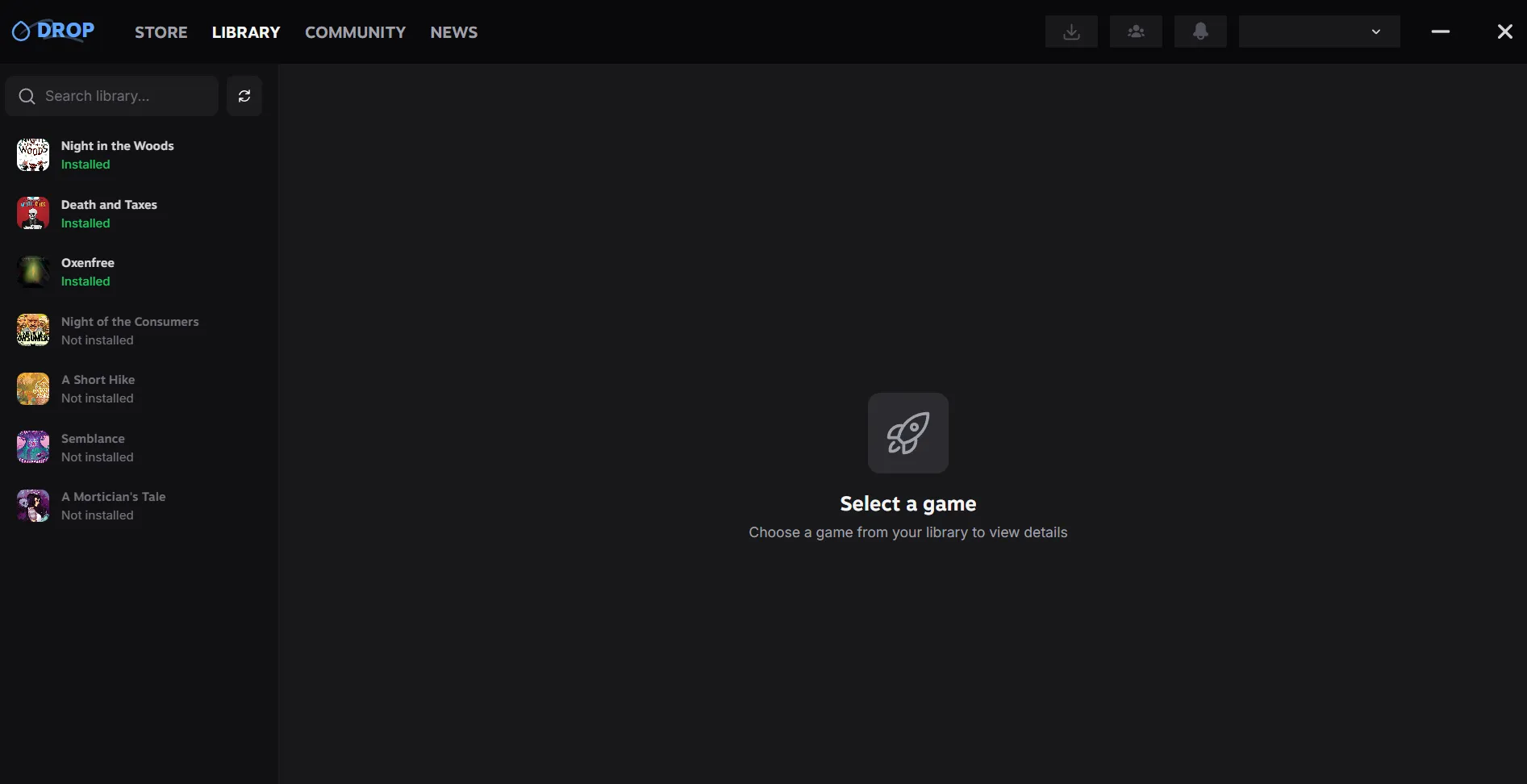Select A Mortician's Tale entry

113,506
